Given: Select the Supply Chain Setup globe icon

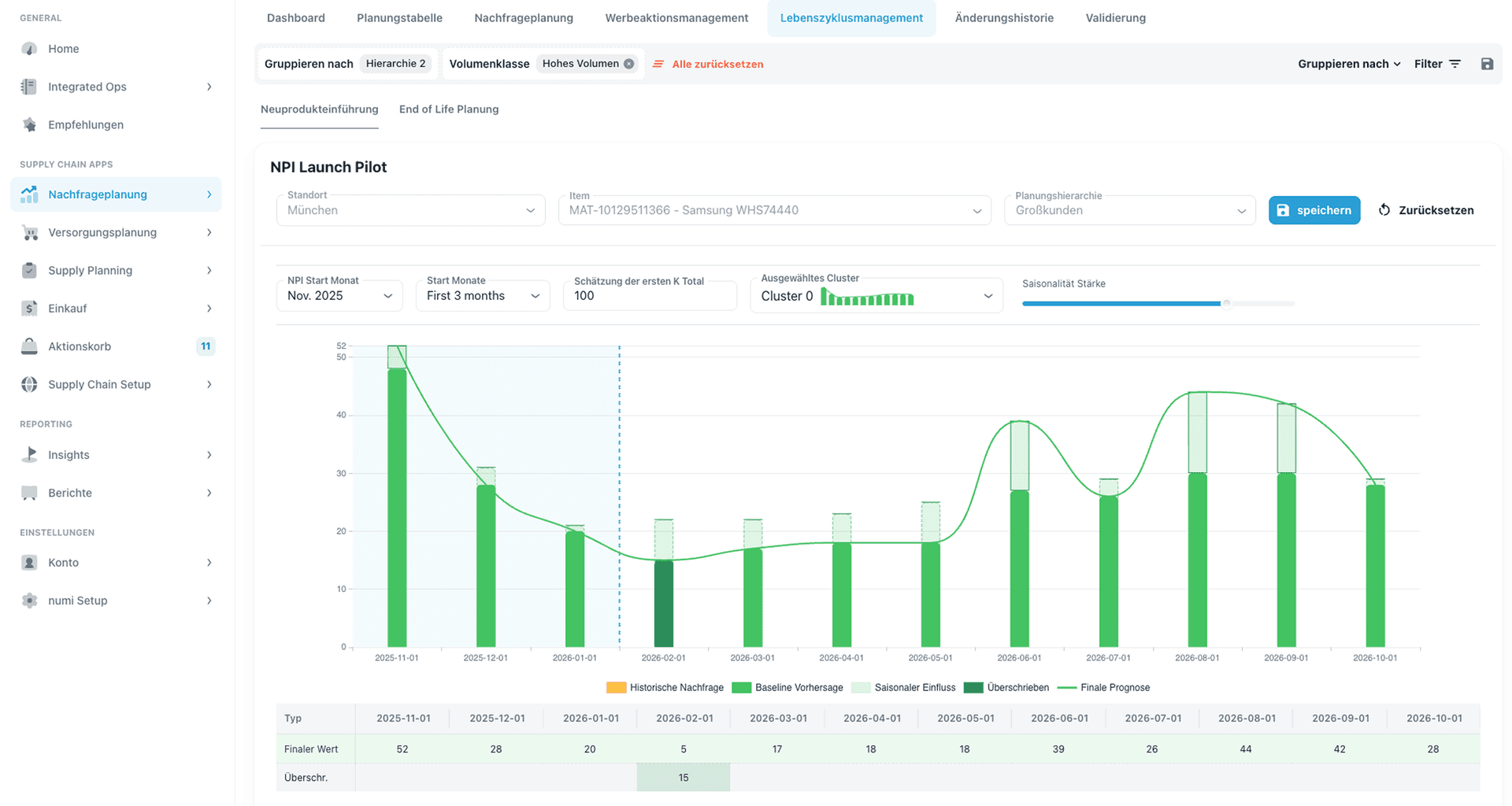Looking at the screenshot, I should click(x=29, y=384).
